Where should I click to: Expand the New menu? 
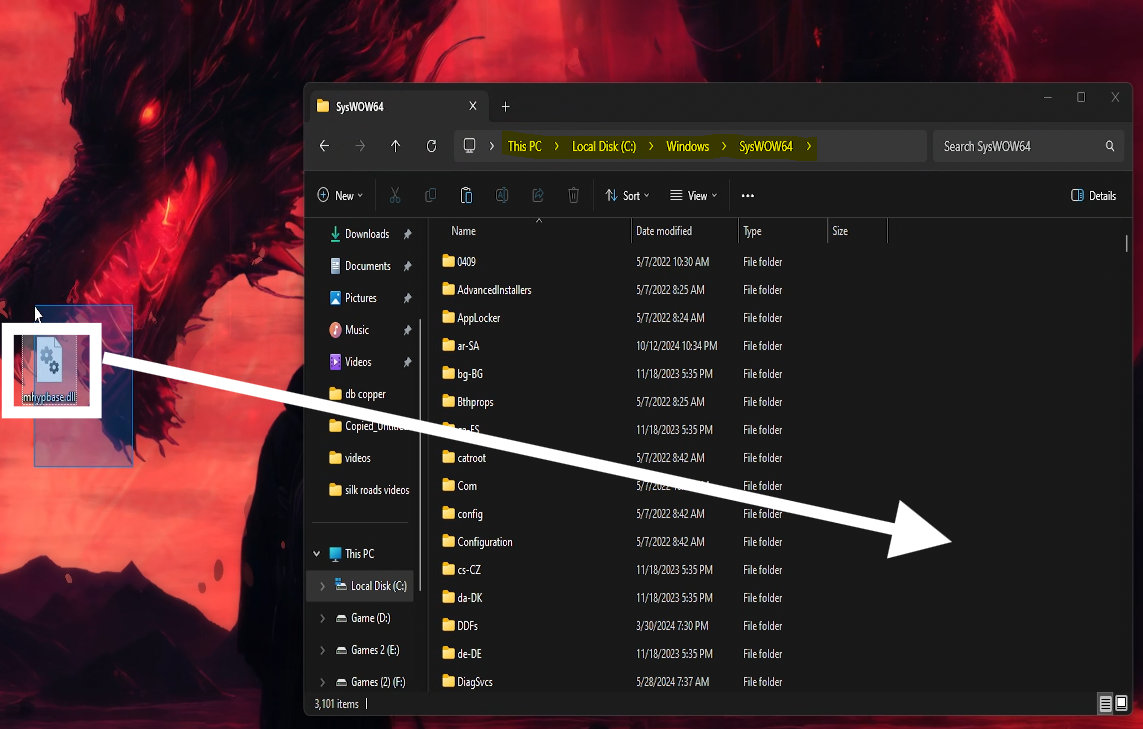click(340, 195)
